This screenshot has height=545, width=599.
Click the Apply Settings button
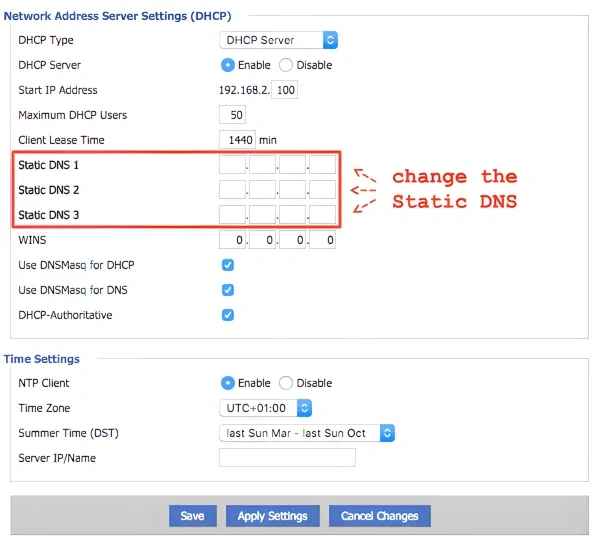273,516
